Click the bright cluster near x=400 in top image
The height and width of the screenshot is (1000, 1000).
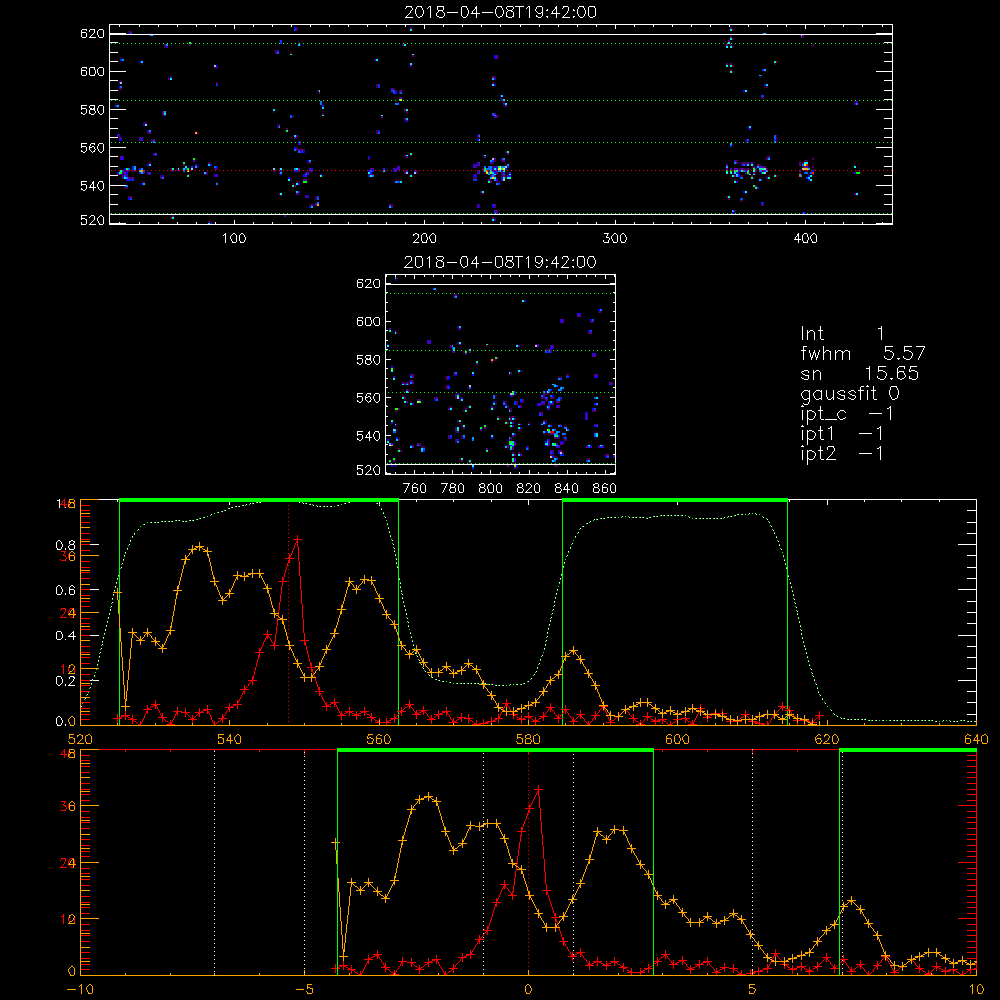[x=806, y=169]
